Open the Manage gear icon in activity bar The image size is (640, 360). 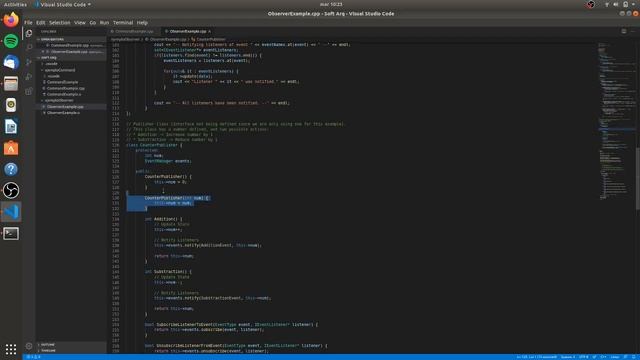click(29, 346)
